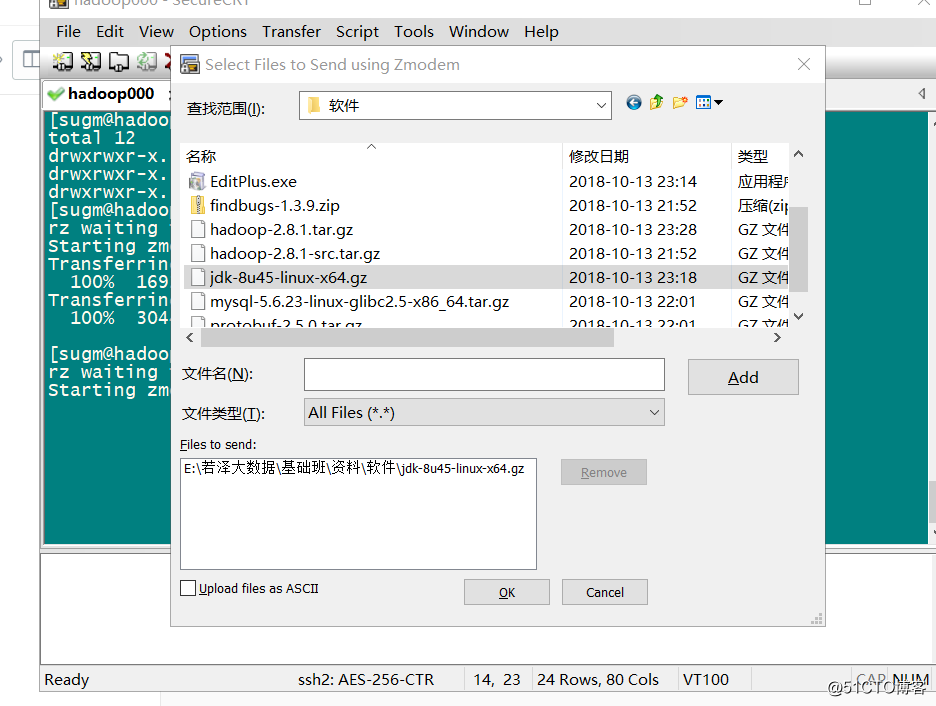
Task: Click the panel layout icon left of toolbar
Action: click(31, 59)
